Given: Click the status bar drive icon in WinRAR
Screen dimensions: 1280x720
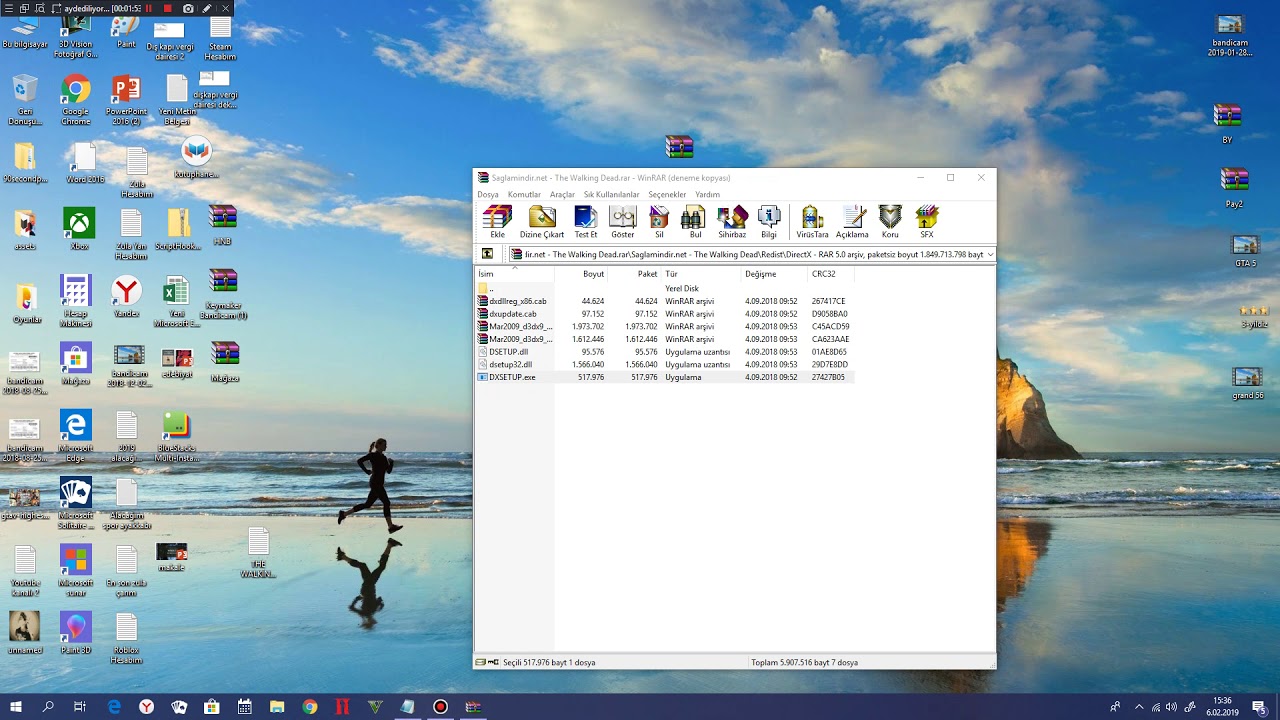Looking at the screenshot, I should (x=481, y=662).
